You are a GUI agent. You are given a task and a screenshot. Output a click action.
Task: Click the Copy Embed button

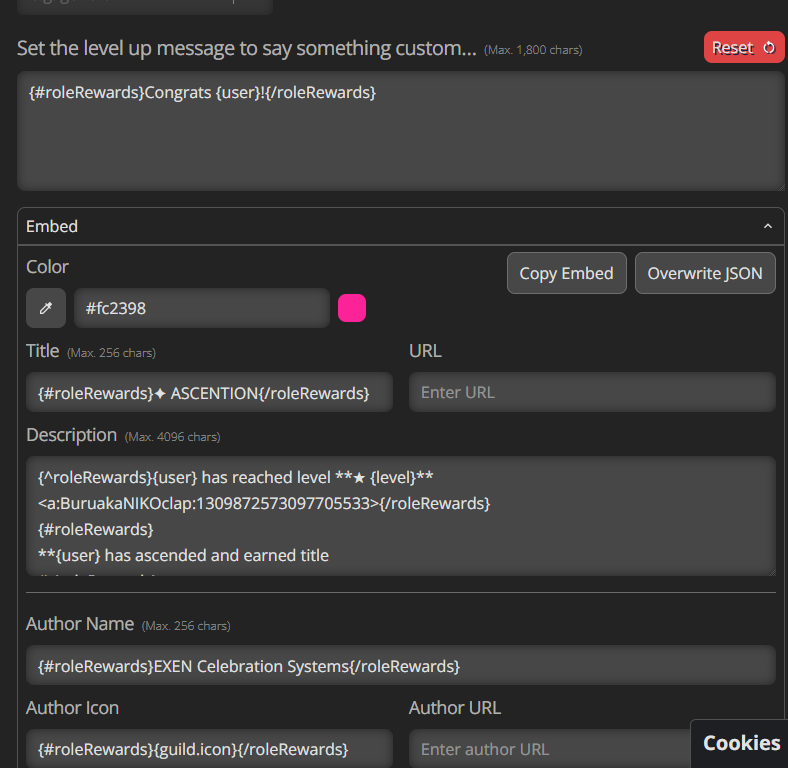coord(566,273)
